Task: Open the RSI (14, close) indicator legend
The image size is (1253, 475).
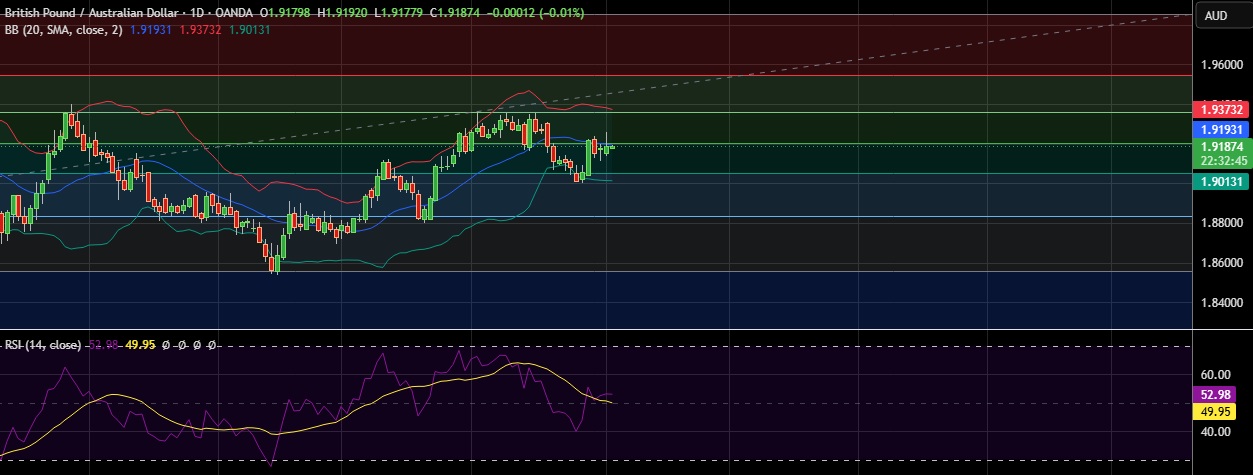Action: click(x=44, y=344)
